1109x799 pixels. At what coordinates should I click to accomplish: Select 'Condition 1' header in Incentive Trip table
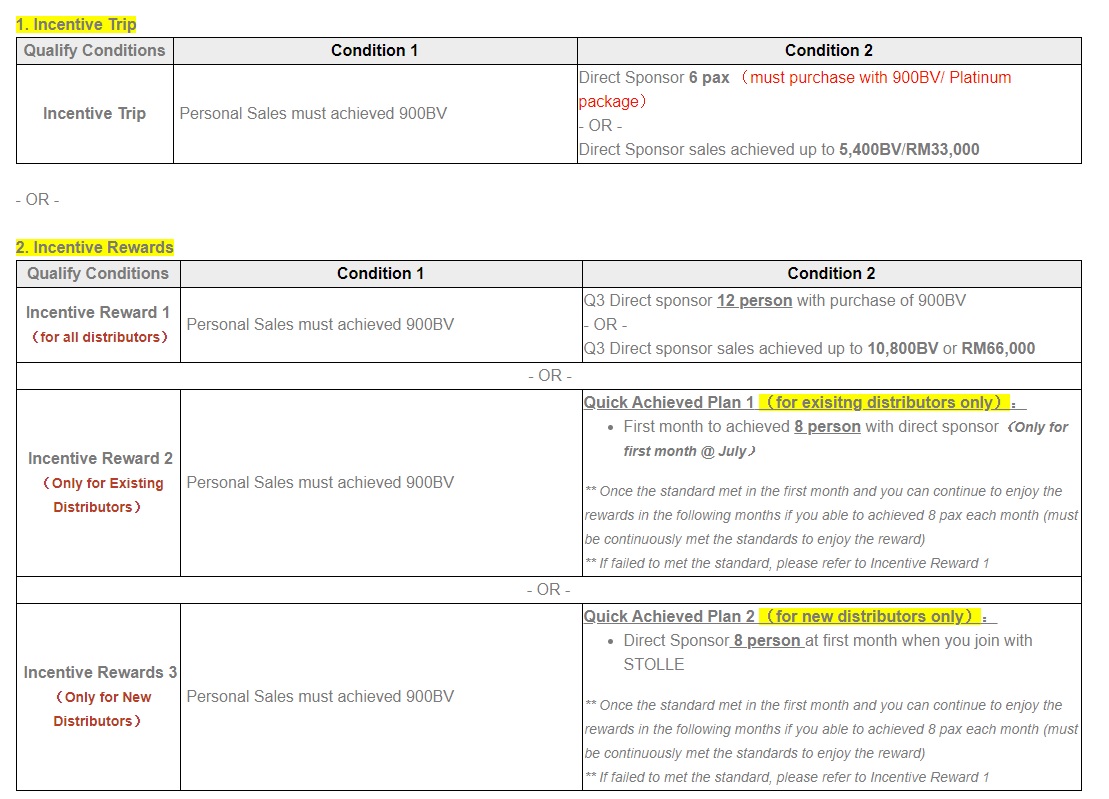click(x=374, y=51)
